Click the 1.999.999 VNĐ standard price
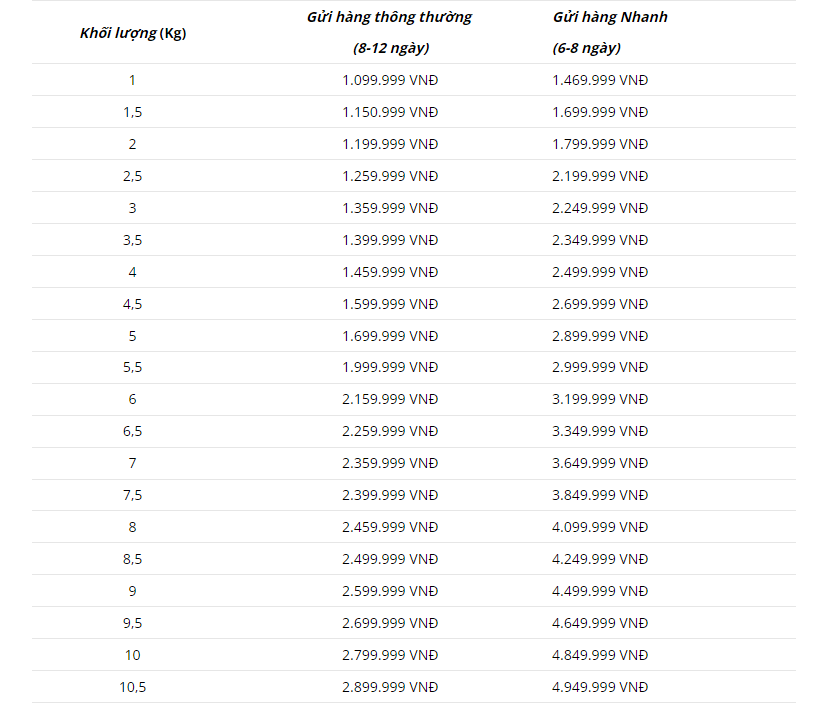Viewport: 821px width, 717px height. pyautogui.click(x=390, y=367)
